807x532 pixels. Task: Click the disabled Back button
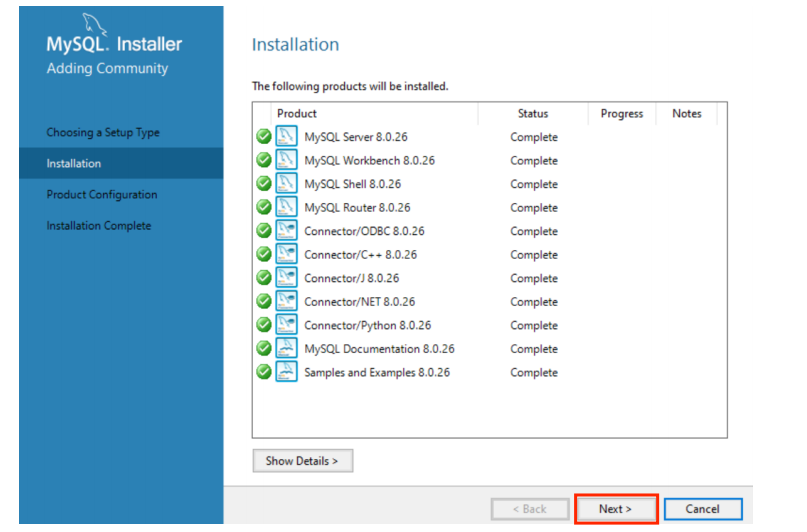(530, 509)
